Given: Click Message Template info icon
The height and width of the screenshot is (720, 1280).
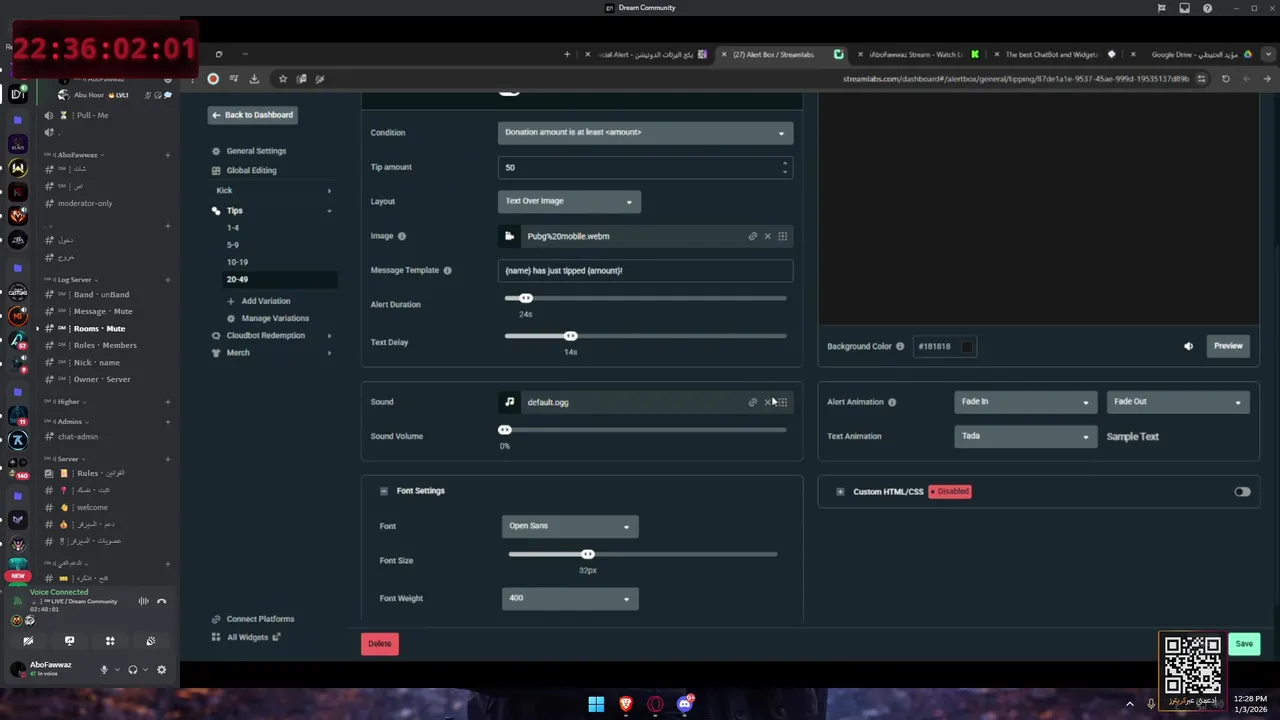Looking at the screenshot, I should (447, 270).
